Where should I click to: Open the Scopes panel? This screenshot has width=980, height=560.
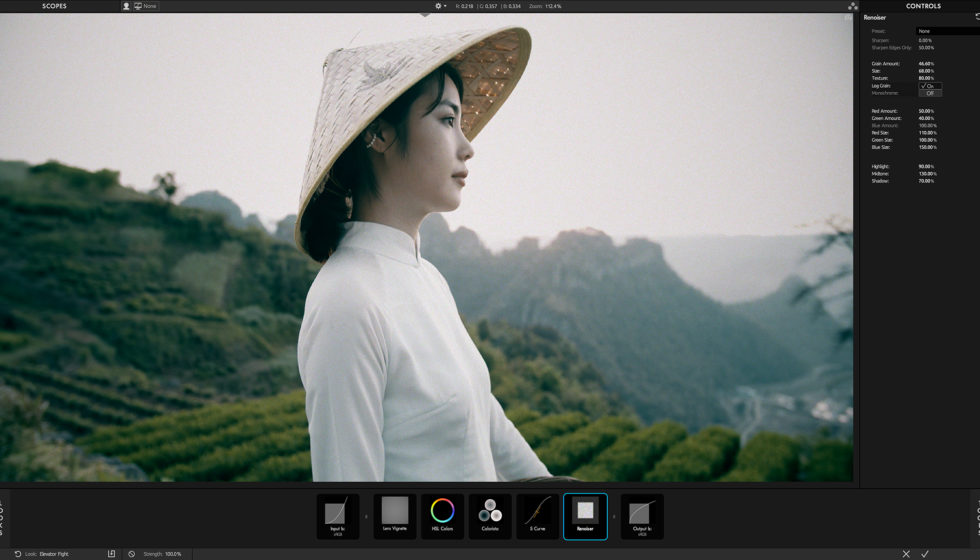pyautogui.click(x=55, y=6)
